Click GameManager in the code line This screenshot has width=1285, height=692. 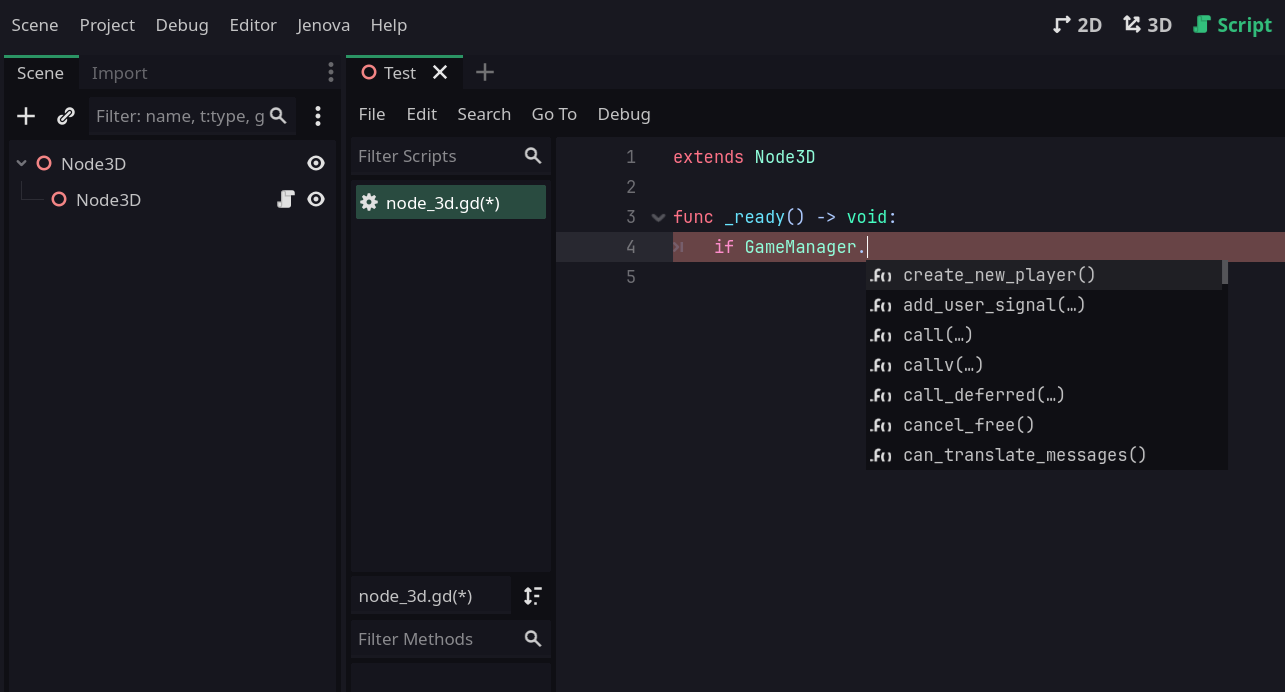click(800, 247)
